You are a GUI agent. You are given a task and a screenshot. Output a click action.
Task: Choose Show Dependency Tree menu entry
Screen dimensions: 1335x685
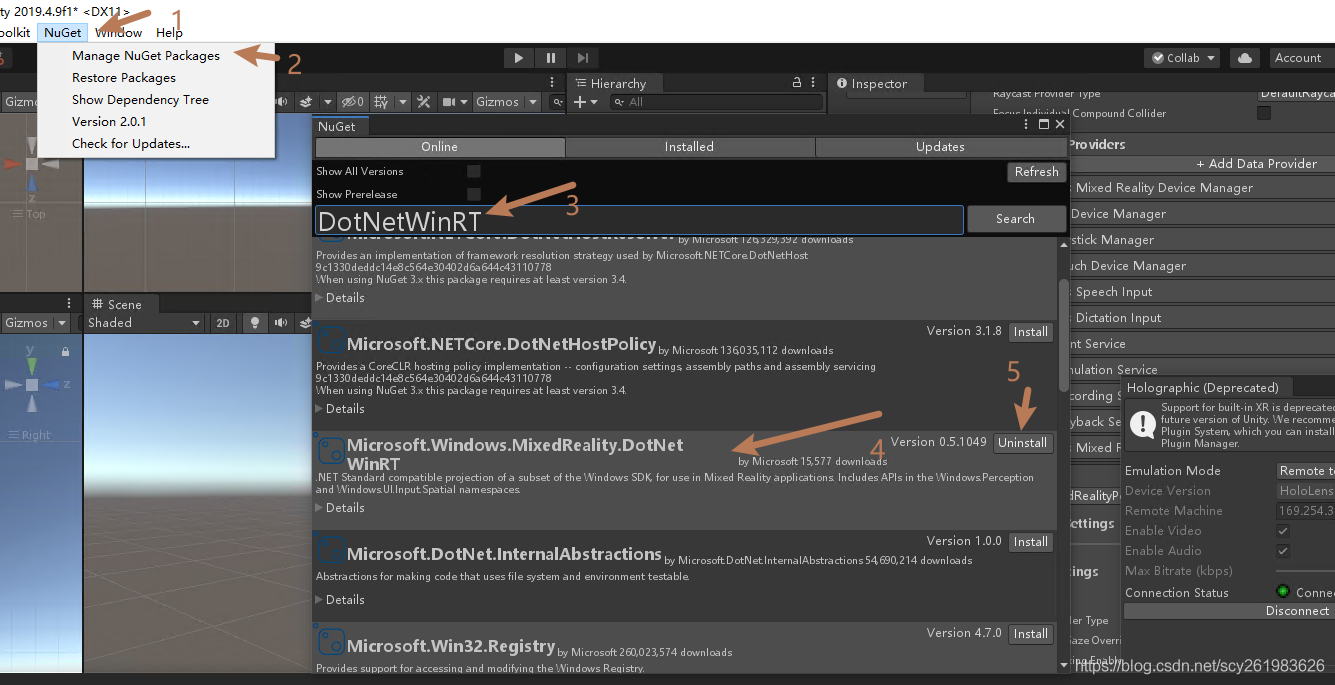[140, 100]
